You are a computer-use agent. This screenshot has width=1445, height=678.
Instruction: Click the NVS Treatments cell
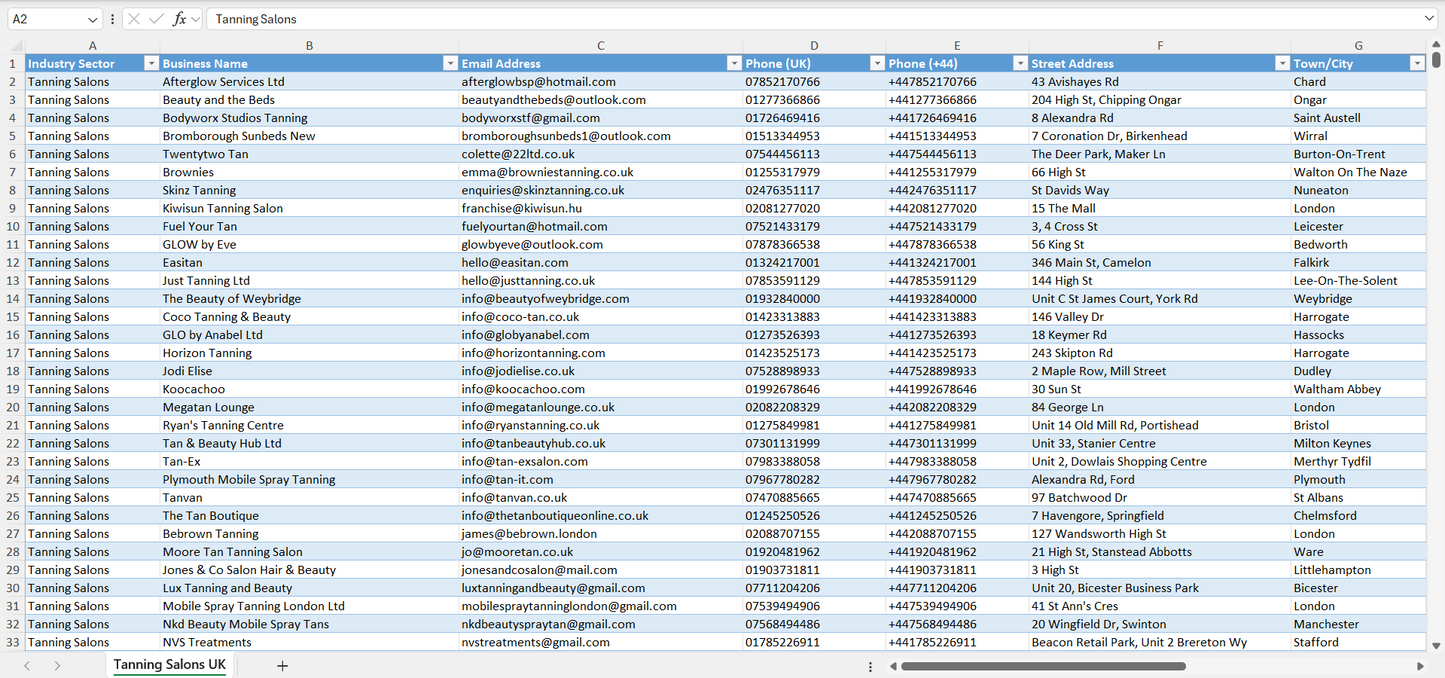click(x=309, y=642)
